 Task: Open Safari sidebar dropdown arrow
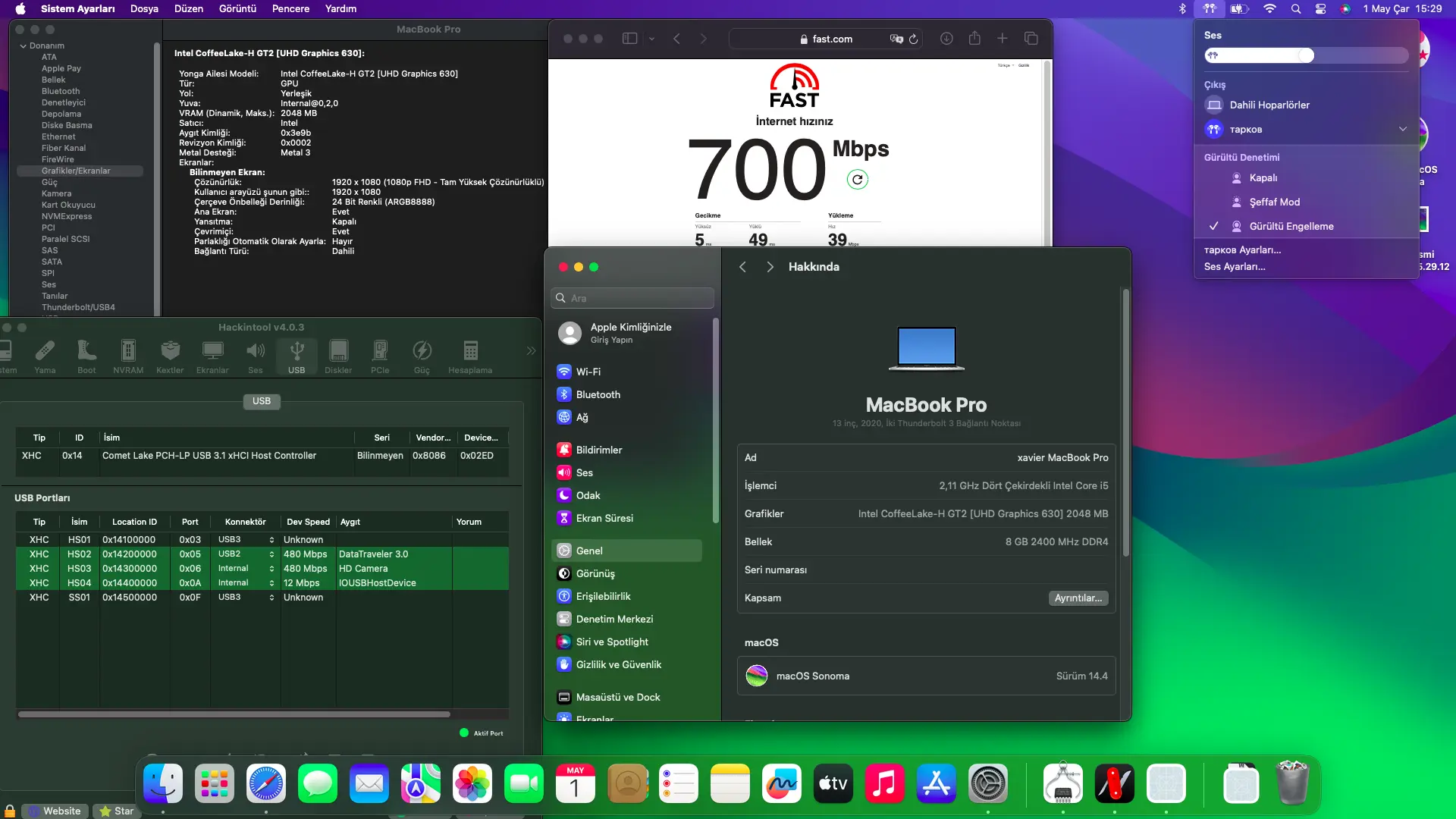651,39
